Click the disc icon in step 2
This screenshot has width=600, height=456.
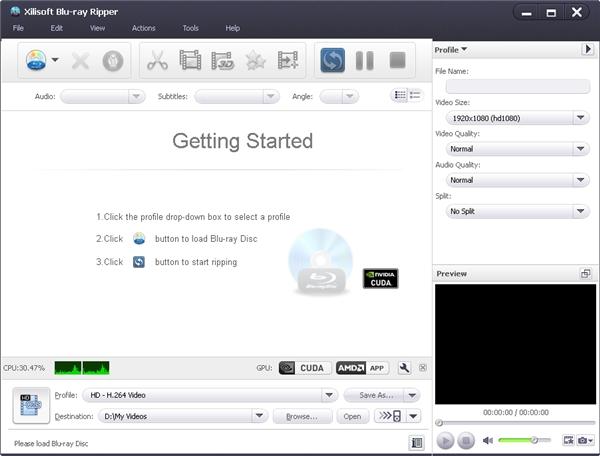pos(139,238)
